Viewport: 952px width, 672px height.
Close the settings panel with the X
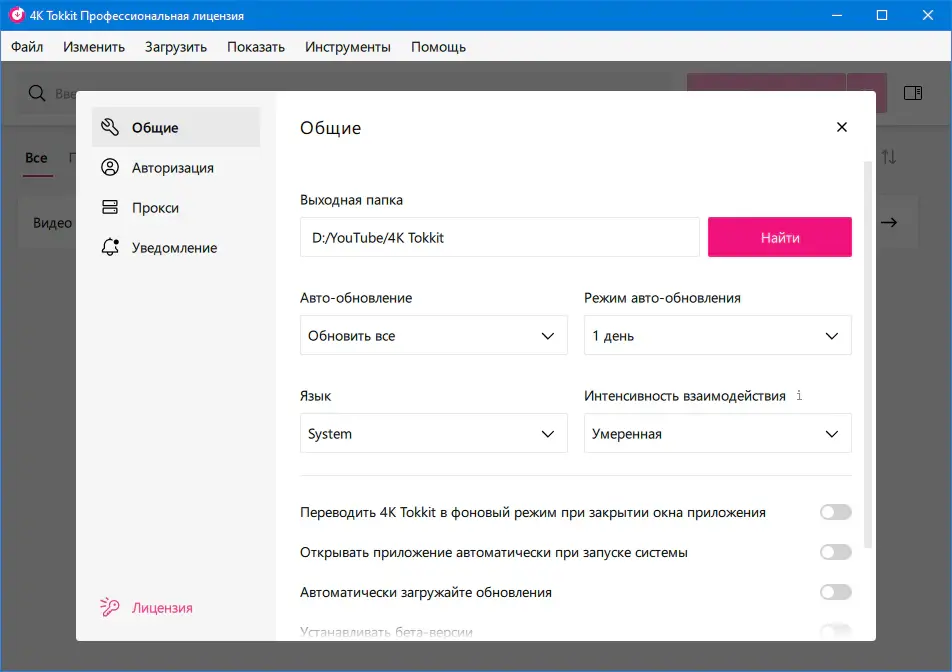(841, 127)
